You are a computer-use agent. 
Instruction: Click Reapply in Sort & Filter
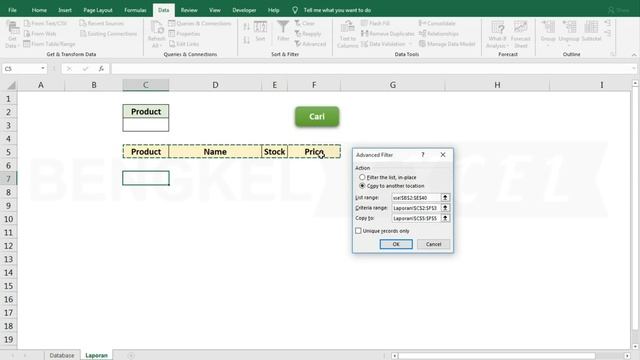[x=308, y=33]
